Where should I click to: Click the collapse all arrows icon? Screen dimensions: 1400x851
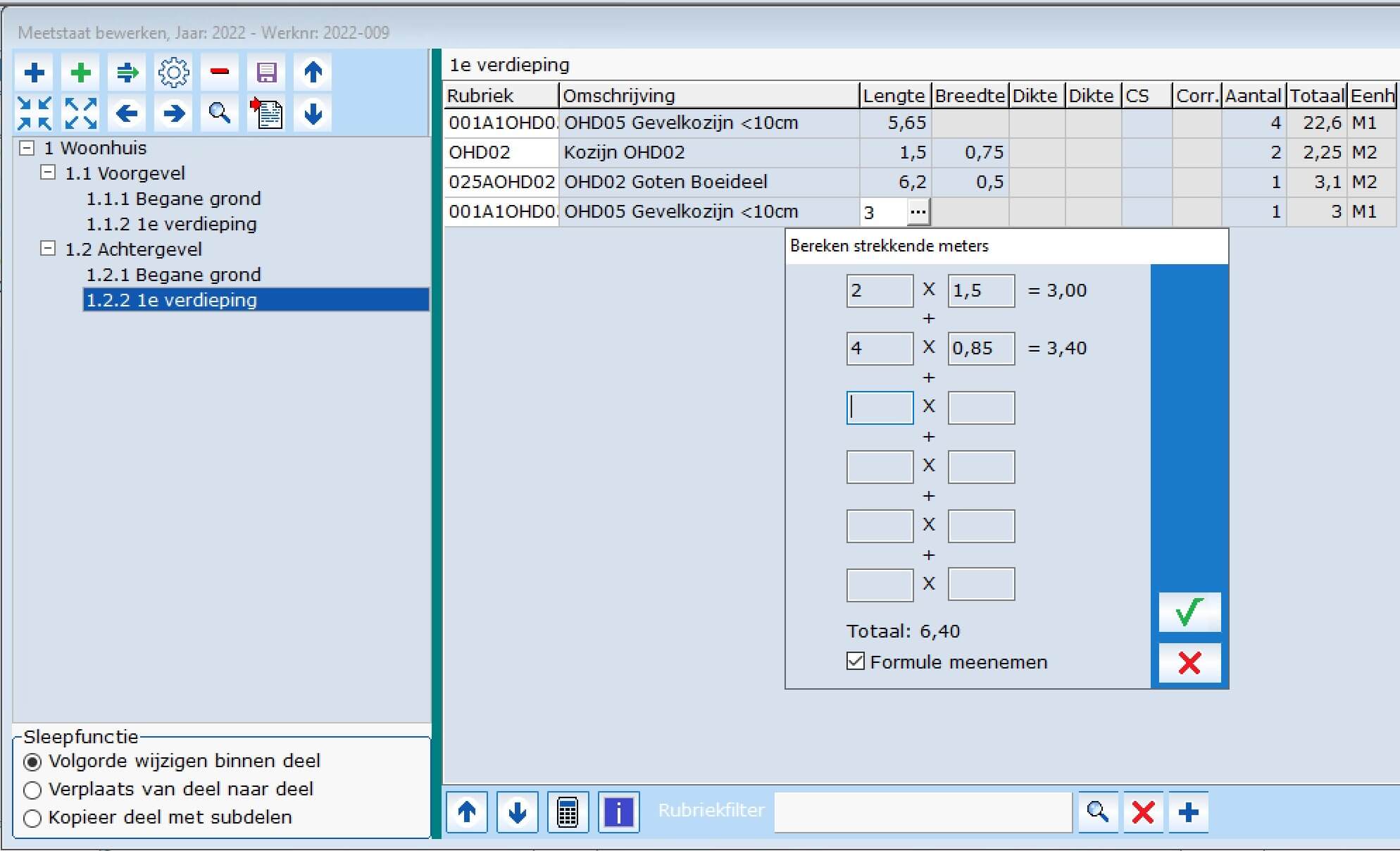tap(35, 113)
